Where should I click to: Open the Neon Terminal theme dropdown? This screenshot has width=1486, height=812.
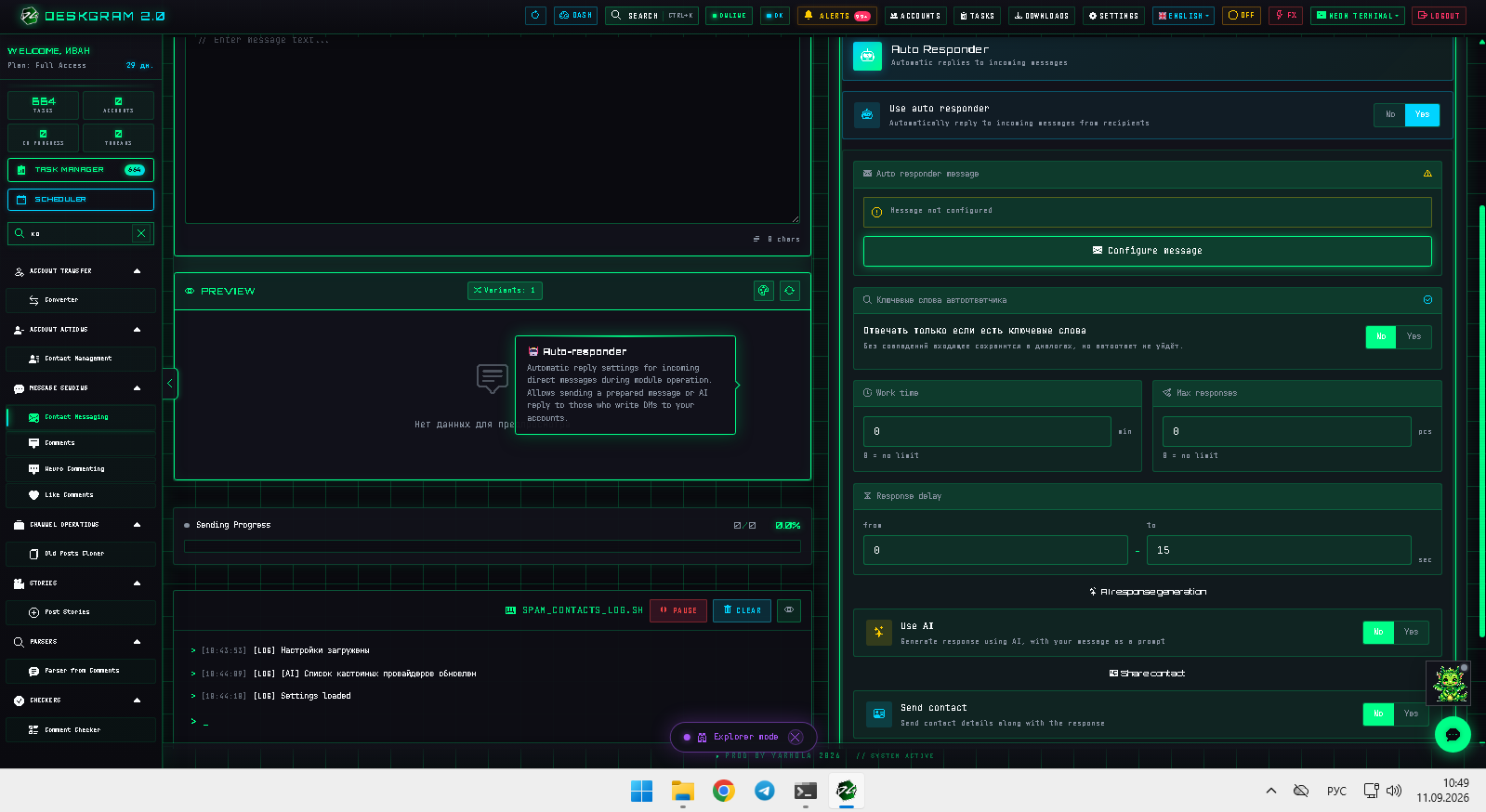click(x=1358, y=16)
